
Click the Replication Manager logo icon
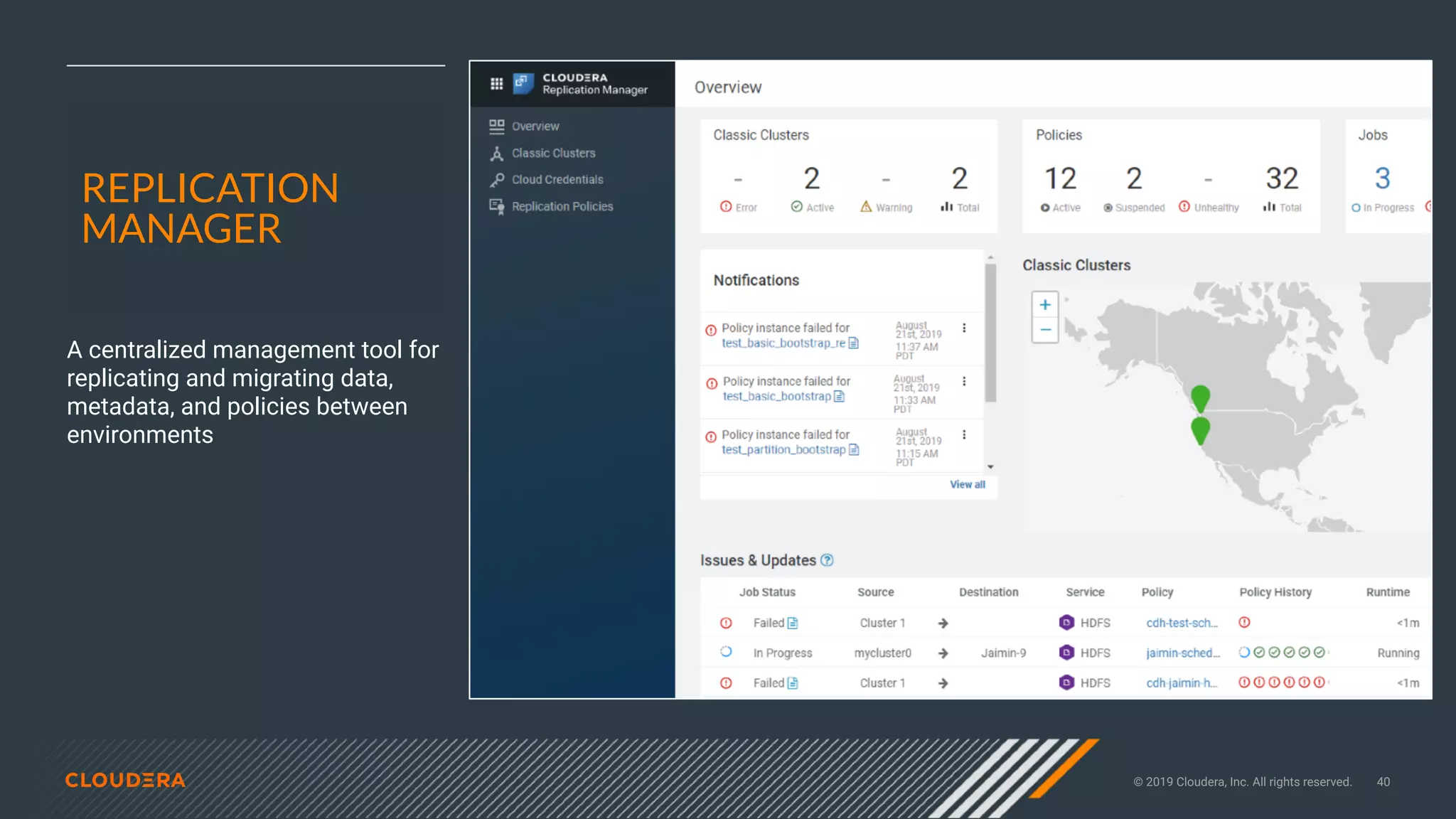523,84
